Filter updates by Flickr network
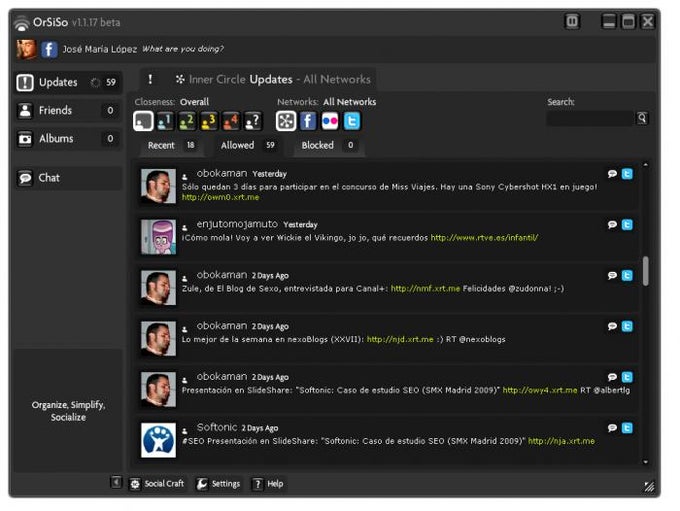The height and width of the screenshot is (511, 680). tap(330, 121)
